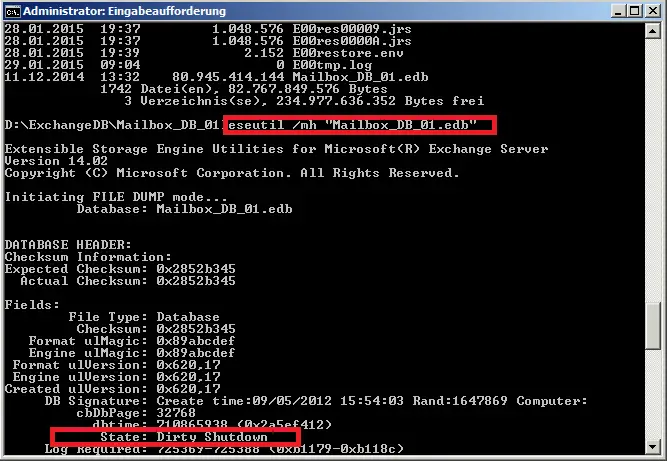Click the dbtime value 710865938

point(192,425)
